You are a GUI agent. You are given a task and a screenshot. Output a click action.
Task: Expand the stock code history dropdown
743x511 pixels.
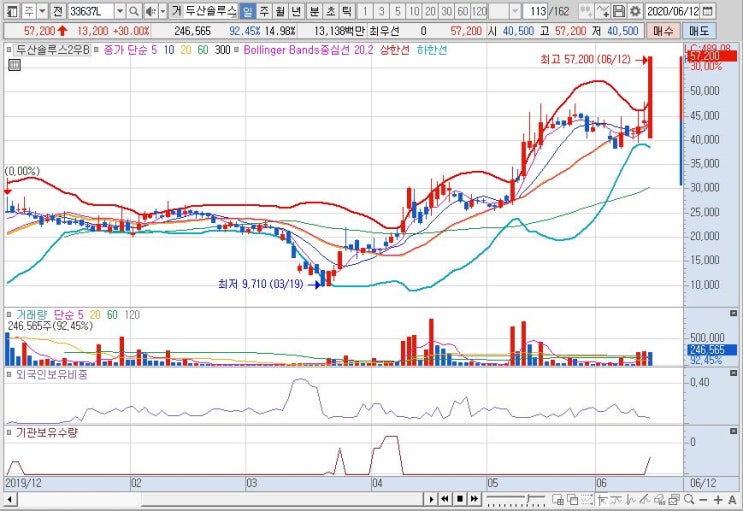pyautogui.click(x=120, y=10)
